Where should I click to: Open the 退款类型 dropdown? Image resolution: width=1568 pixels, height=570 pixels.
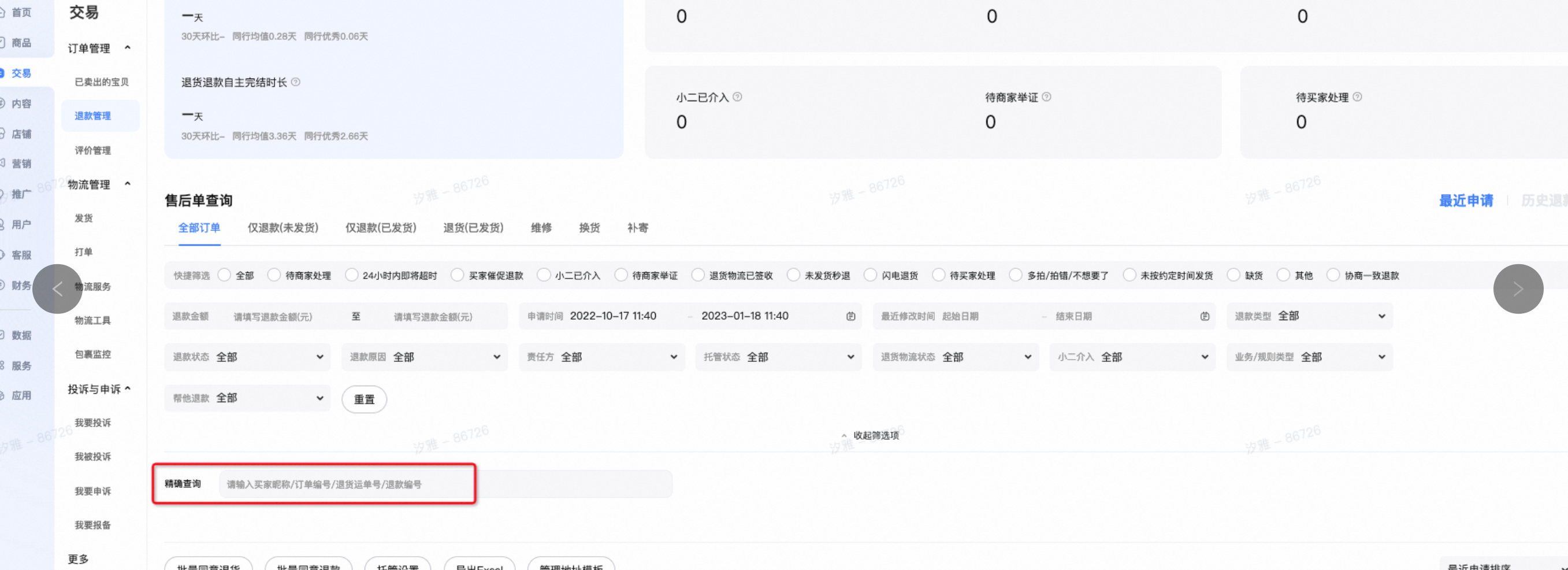coord(1309,316)
